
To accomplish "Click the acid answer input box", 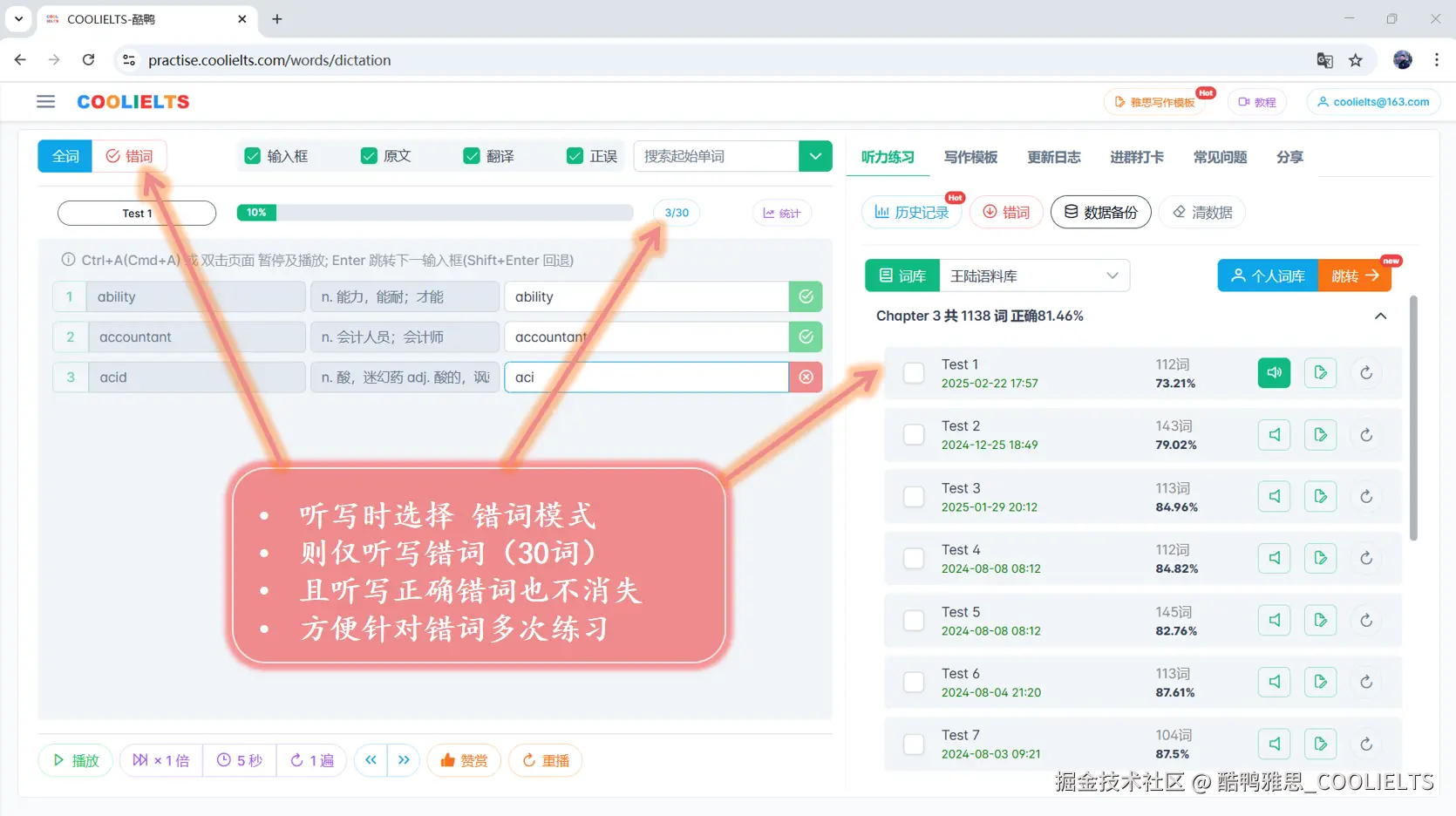I will pyautogui.click(x=646, y=377).
